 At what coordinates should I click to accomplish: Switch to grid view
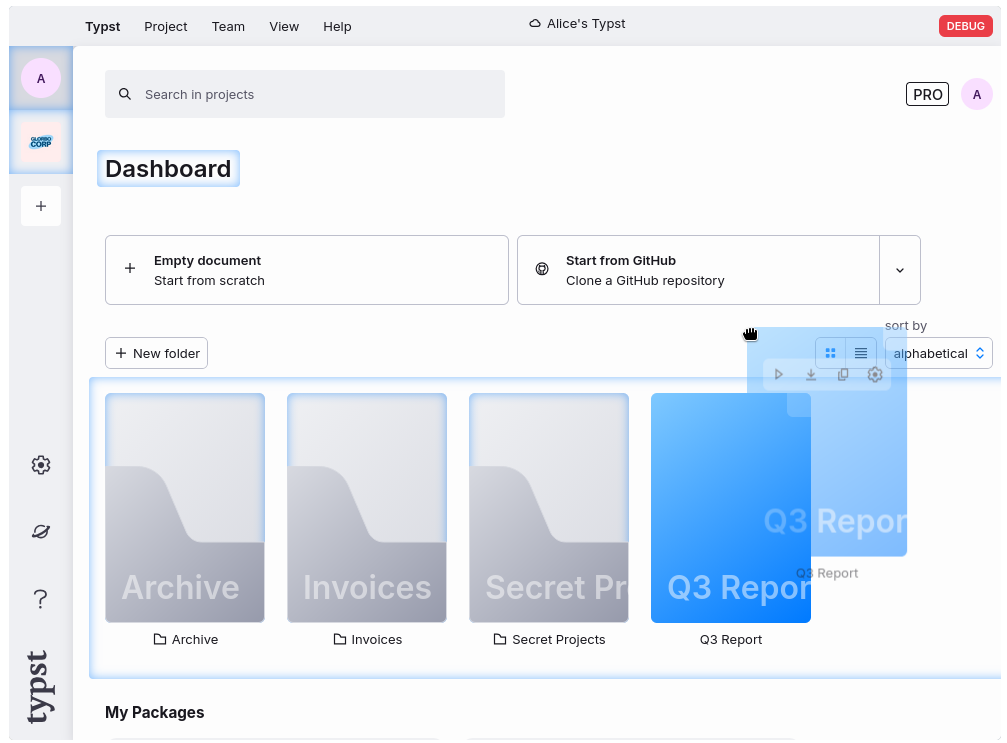[830, 353]
